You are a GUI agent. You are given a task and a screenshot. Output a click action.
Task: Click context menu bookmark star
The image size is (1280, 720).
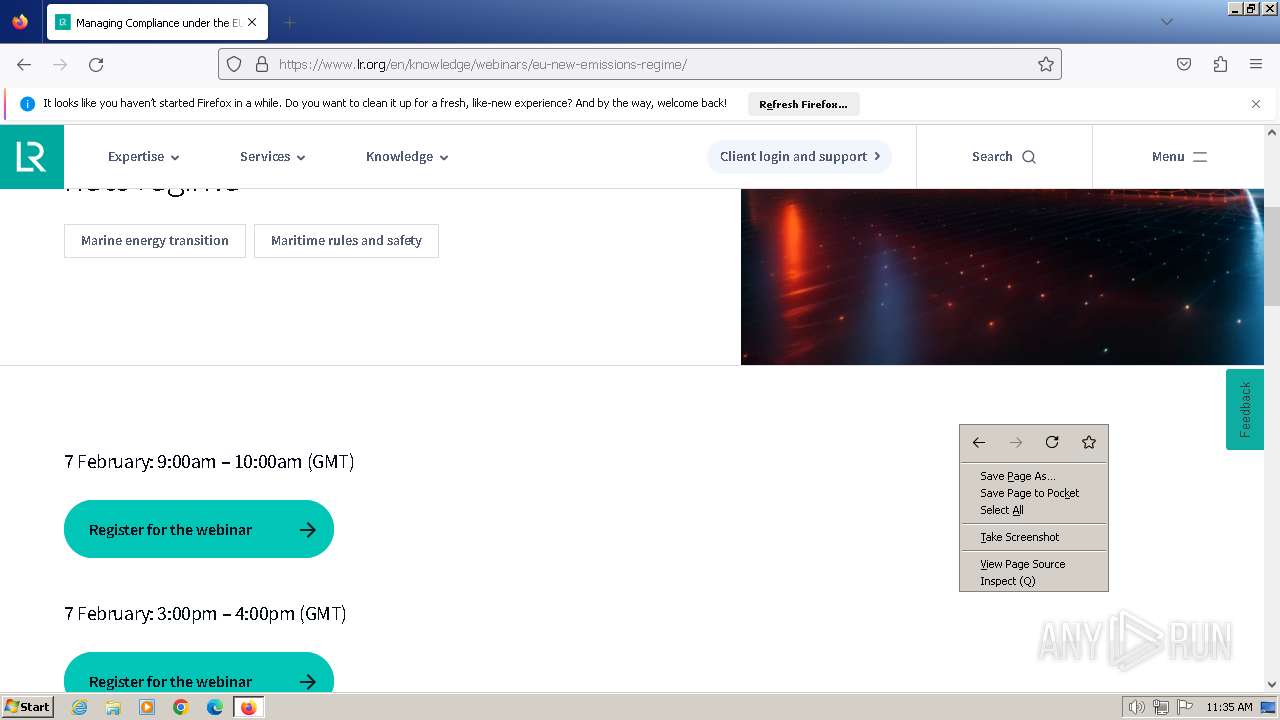click(x=1089, y=442)
